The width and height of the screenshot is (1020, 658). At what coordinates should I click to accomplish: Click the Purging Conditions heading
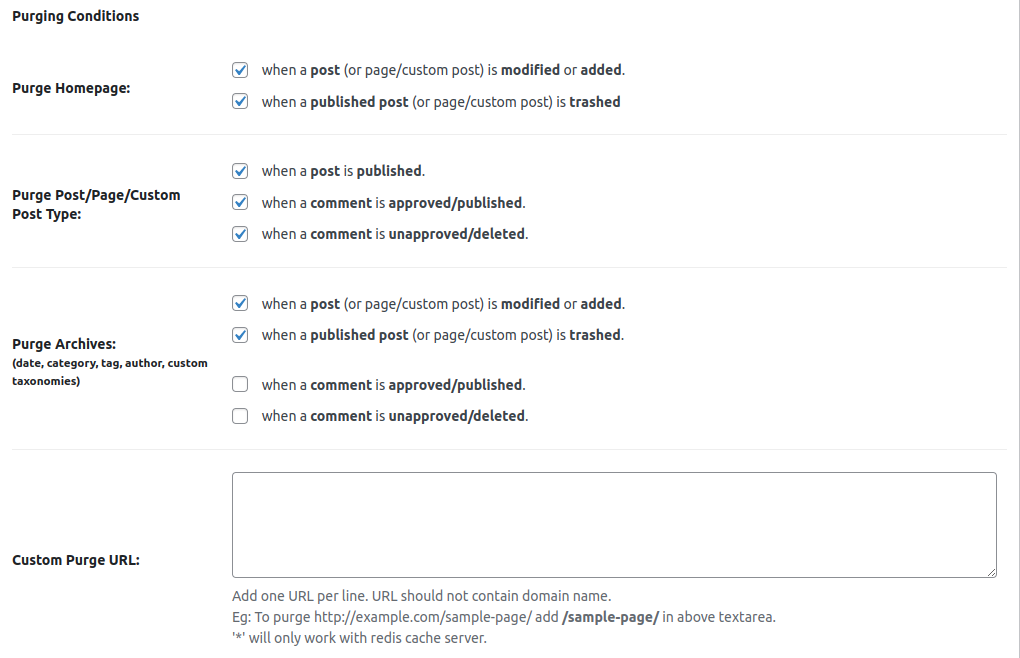(76, 16)
